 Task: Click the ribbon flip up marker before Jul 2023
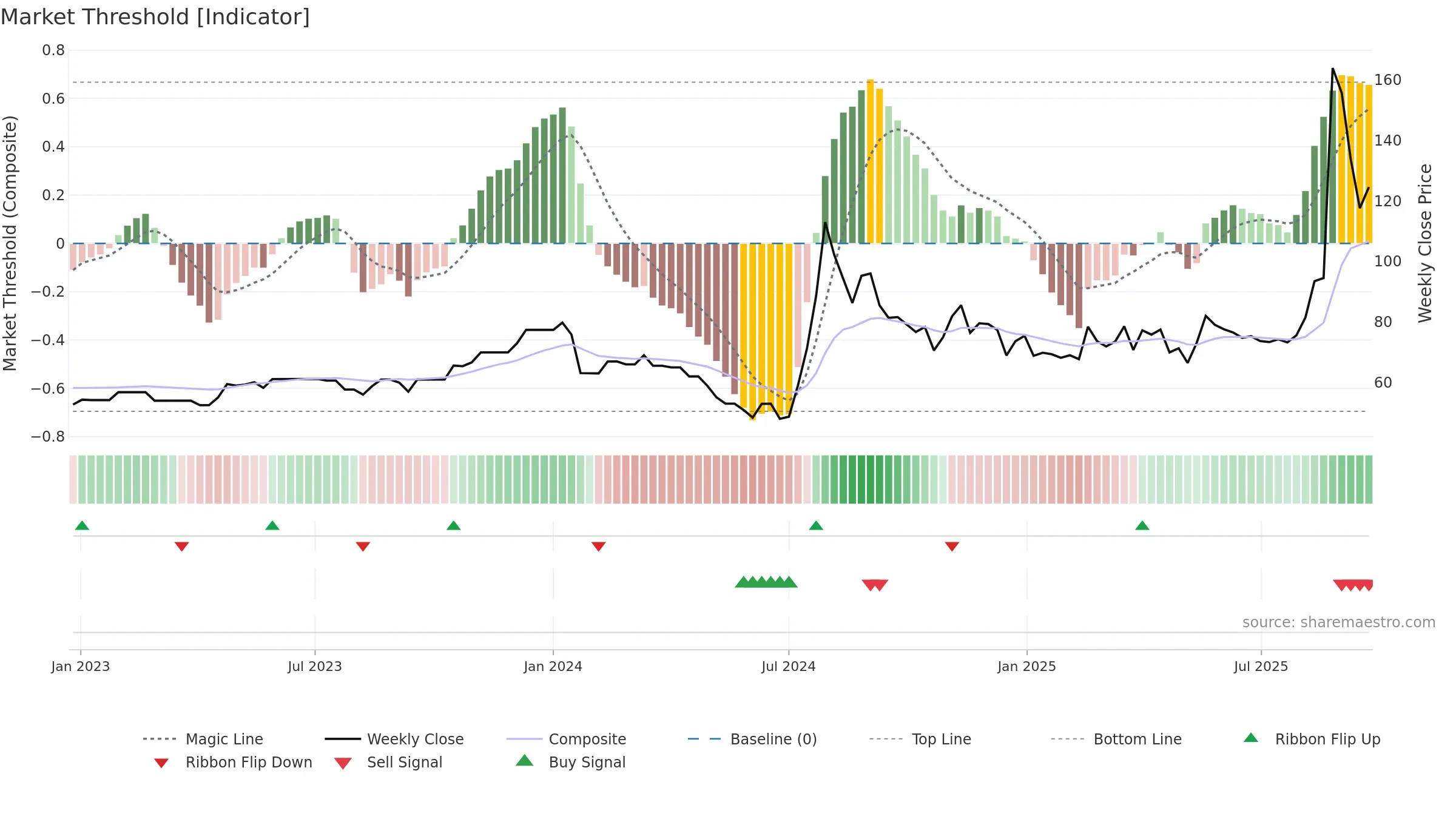tap(272, 525)
